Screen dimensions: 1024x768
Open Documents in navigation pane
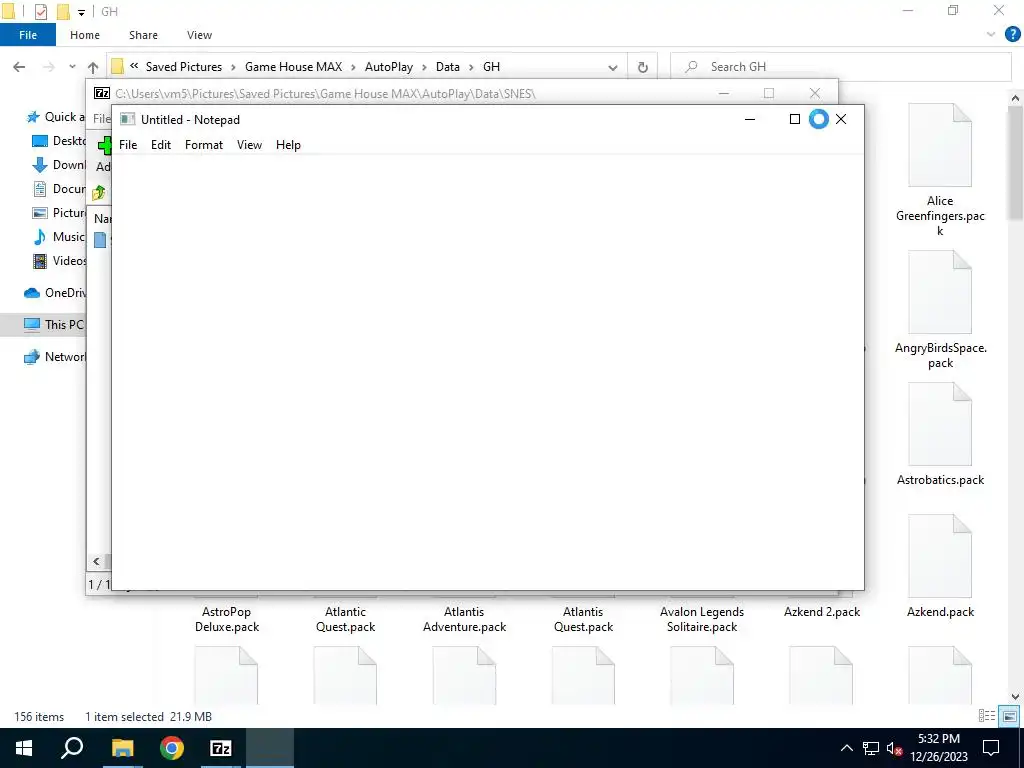point(59,189)
